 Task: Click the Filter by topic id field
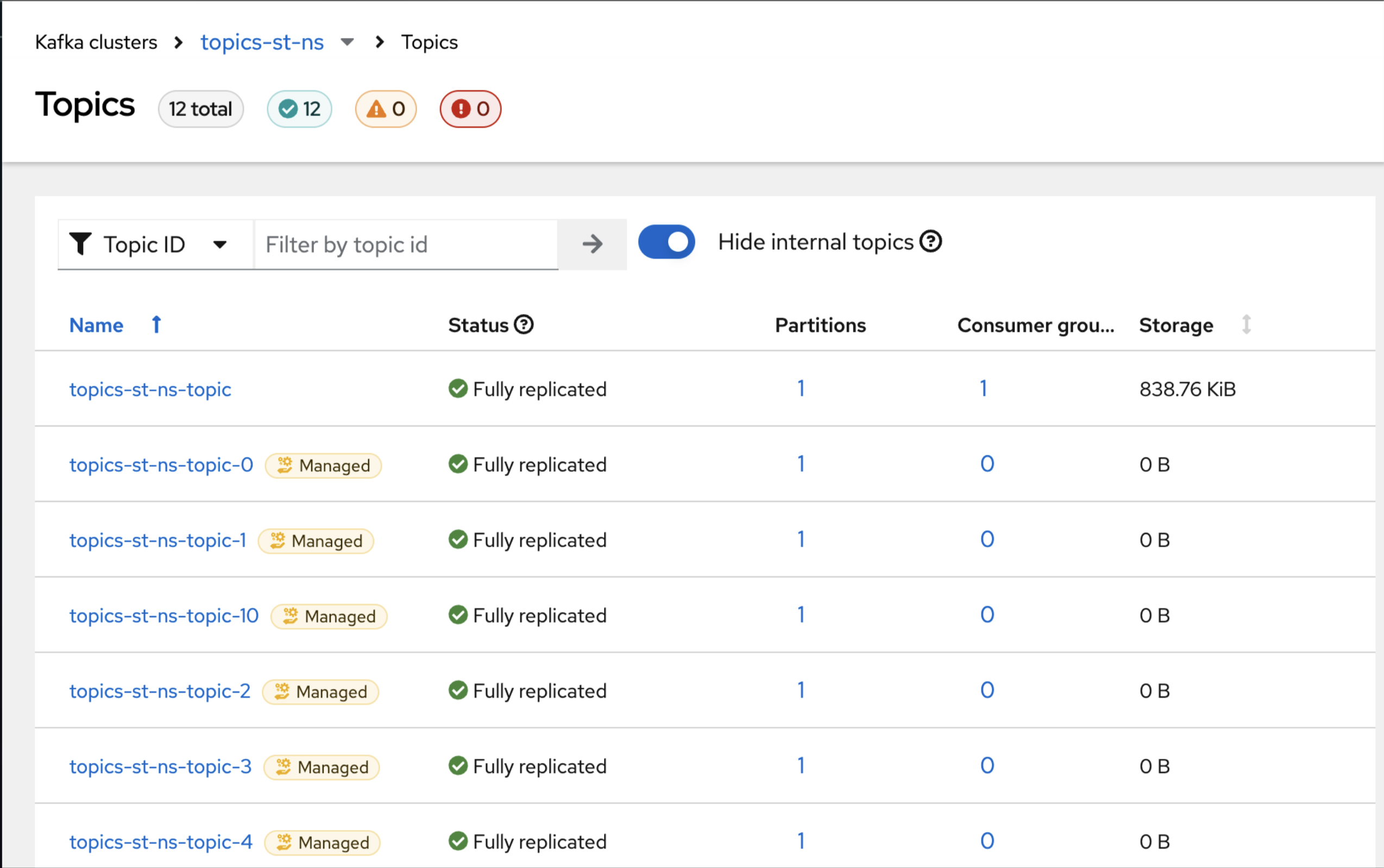pyautogui.click(x=405, y=244)
